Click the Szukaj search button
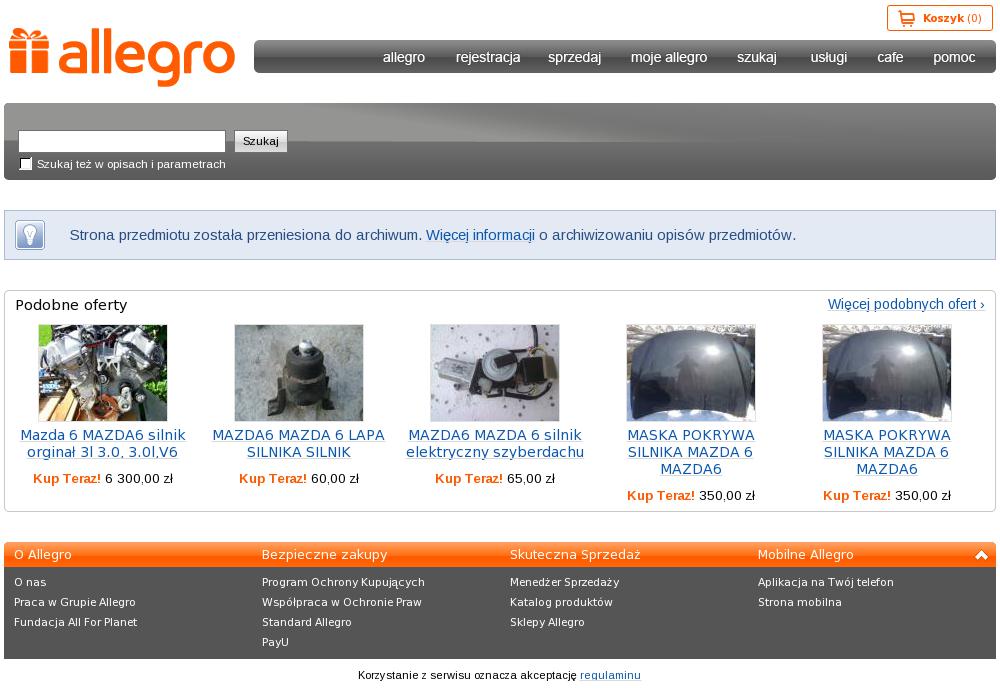The width and height of the screenshot is (1000, 695). pyautogui.click(x=261, y=142)
